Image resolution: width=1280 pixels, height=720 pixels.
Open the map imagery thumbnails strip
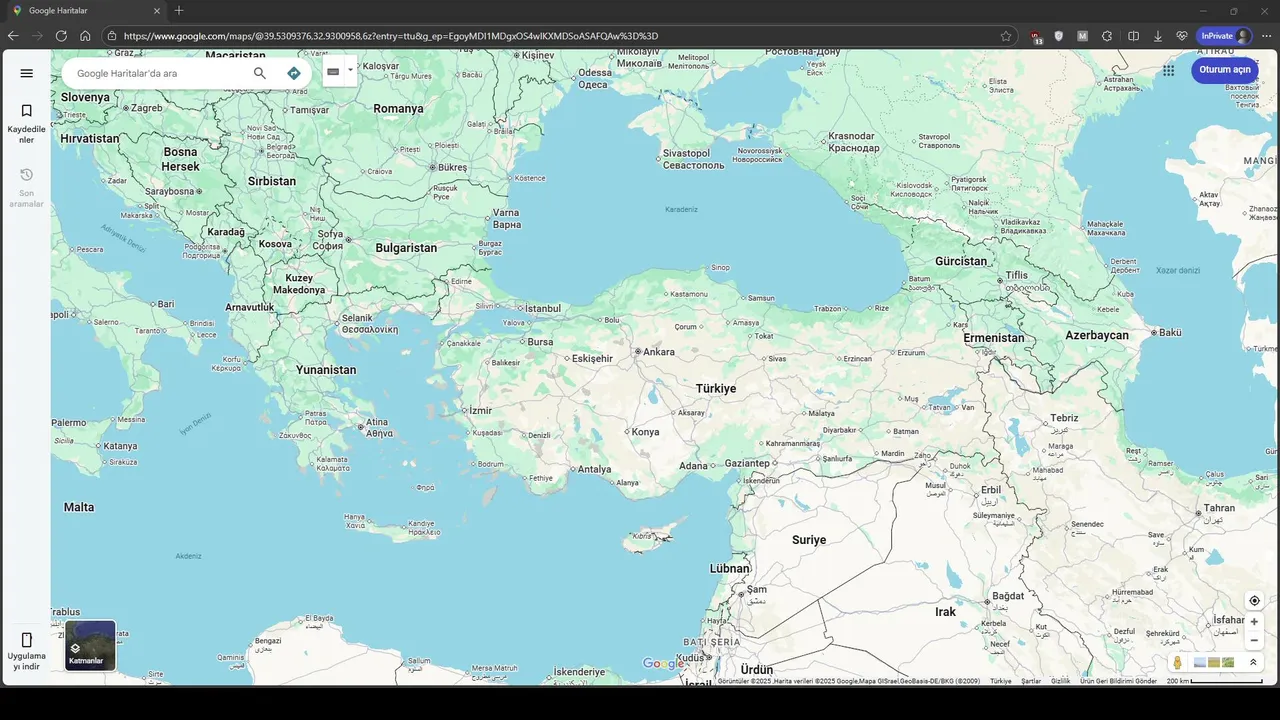[1214, 662]
